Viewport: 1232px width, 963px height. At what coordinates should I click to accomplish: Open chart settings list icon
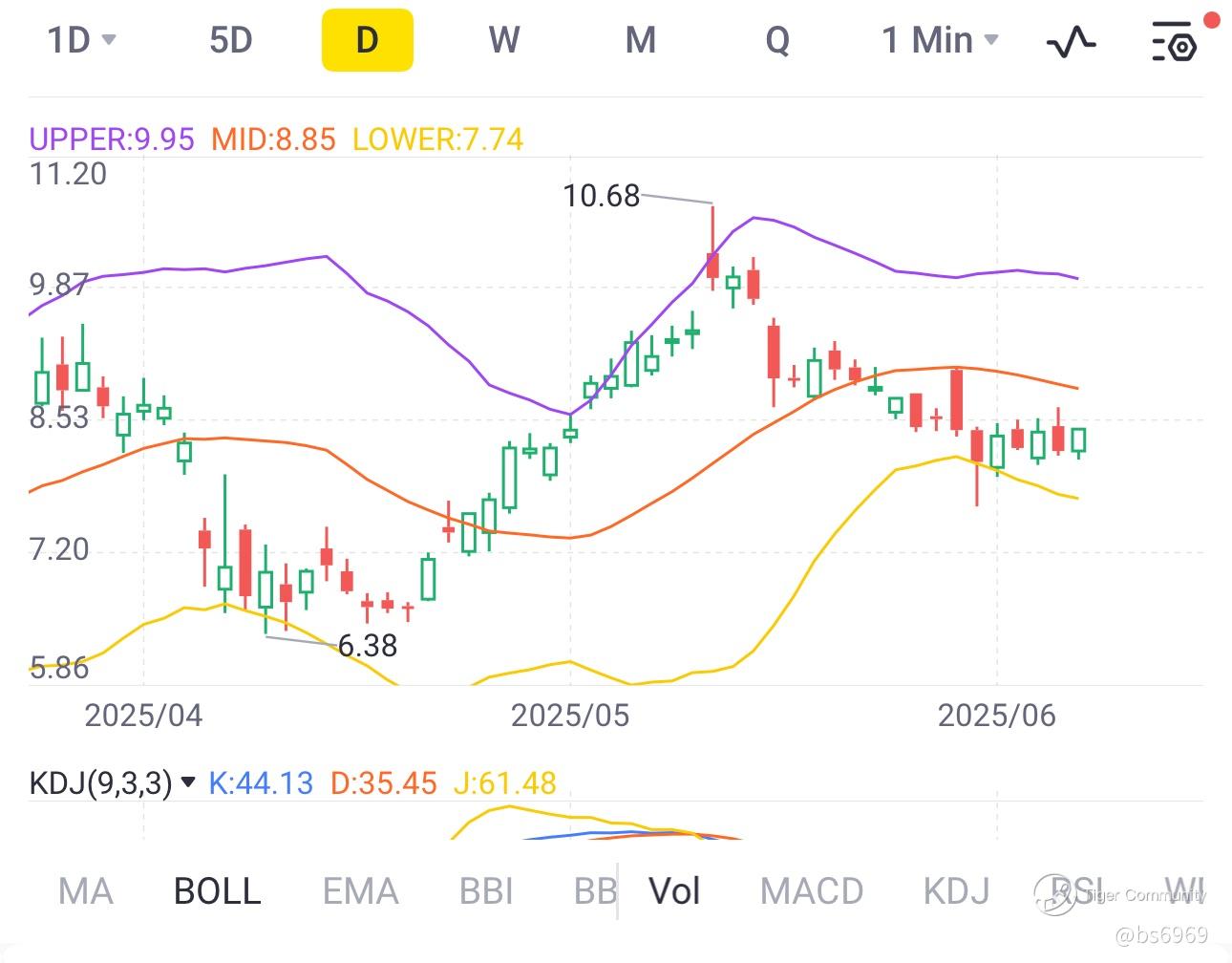1175,41
